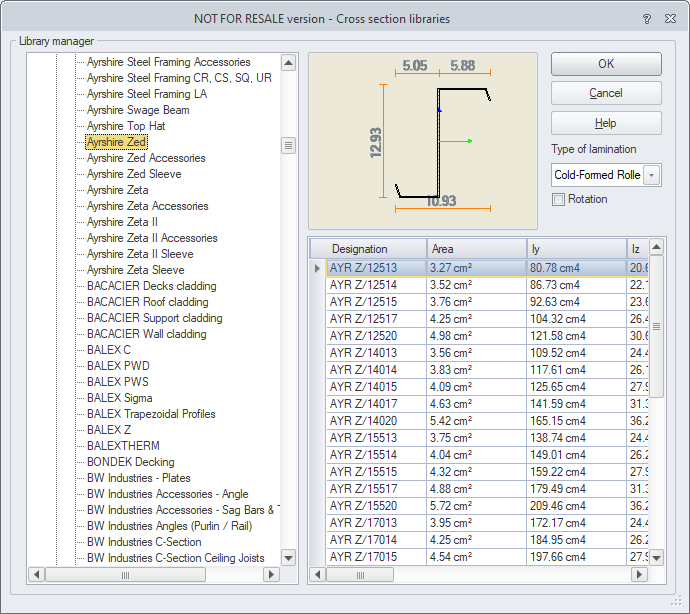Select Ayrshire Zeta II Sleeve library

pos(140,254)
